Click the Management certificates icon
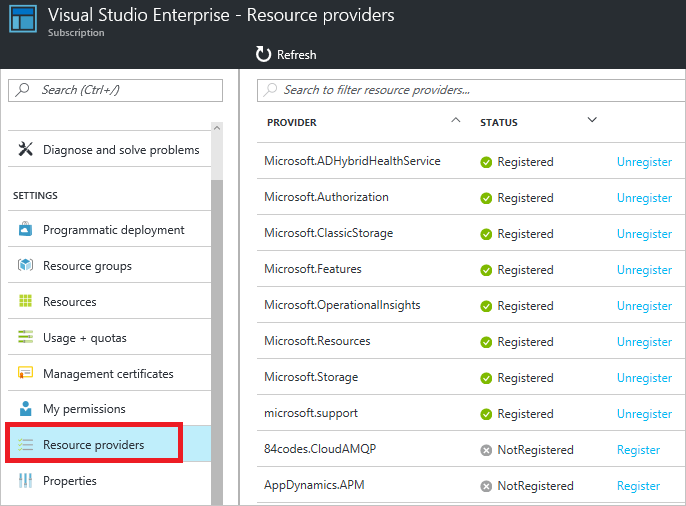686x506 pixels. point(26,374)
